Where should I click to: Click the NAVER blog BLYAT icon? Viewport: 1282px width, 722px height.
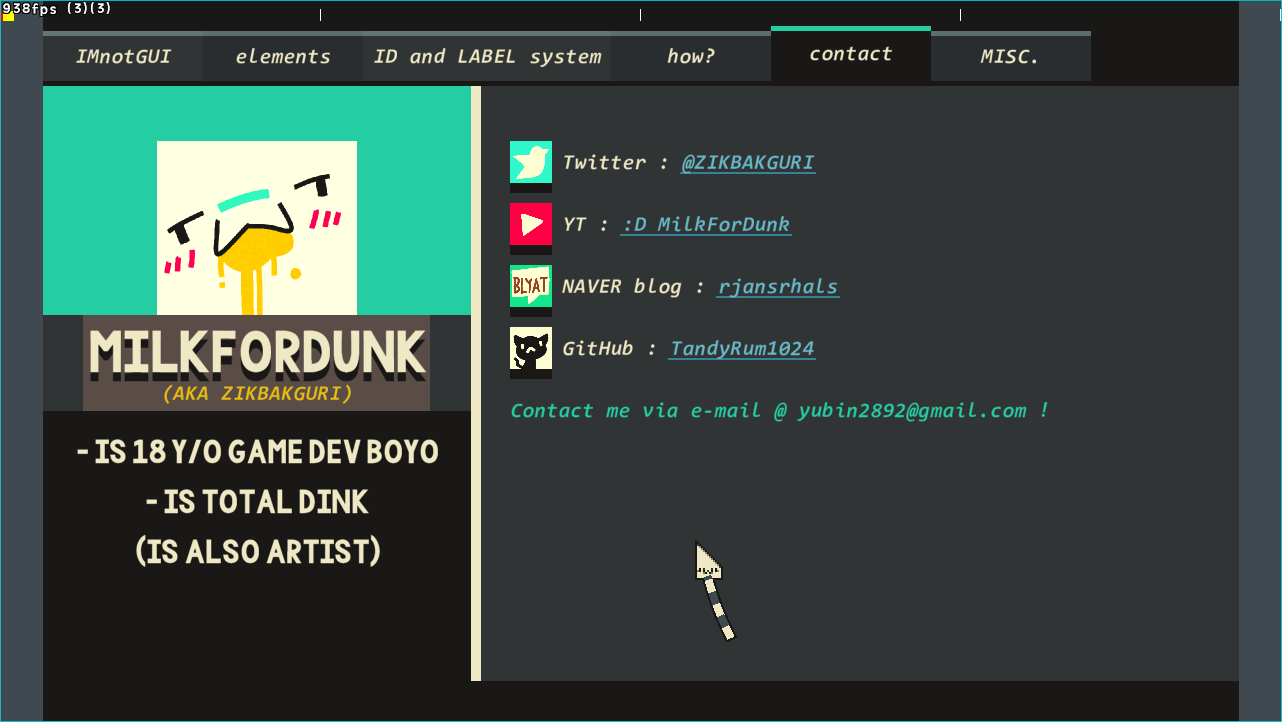[531, 286]
